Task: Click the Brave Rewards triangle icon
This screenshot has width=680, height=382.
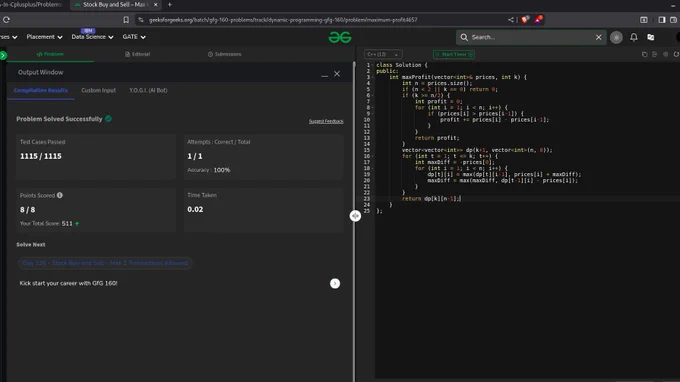Action: tap(538, 20)
